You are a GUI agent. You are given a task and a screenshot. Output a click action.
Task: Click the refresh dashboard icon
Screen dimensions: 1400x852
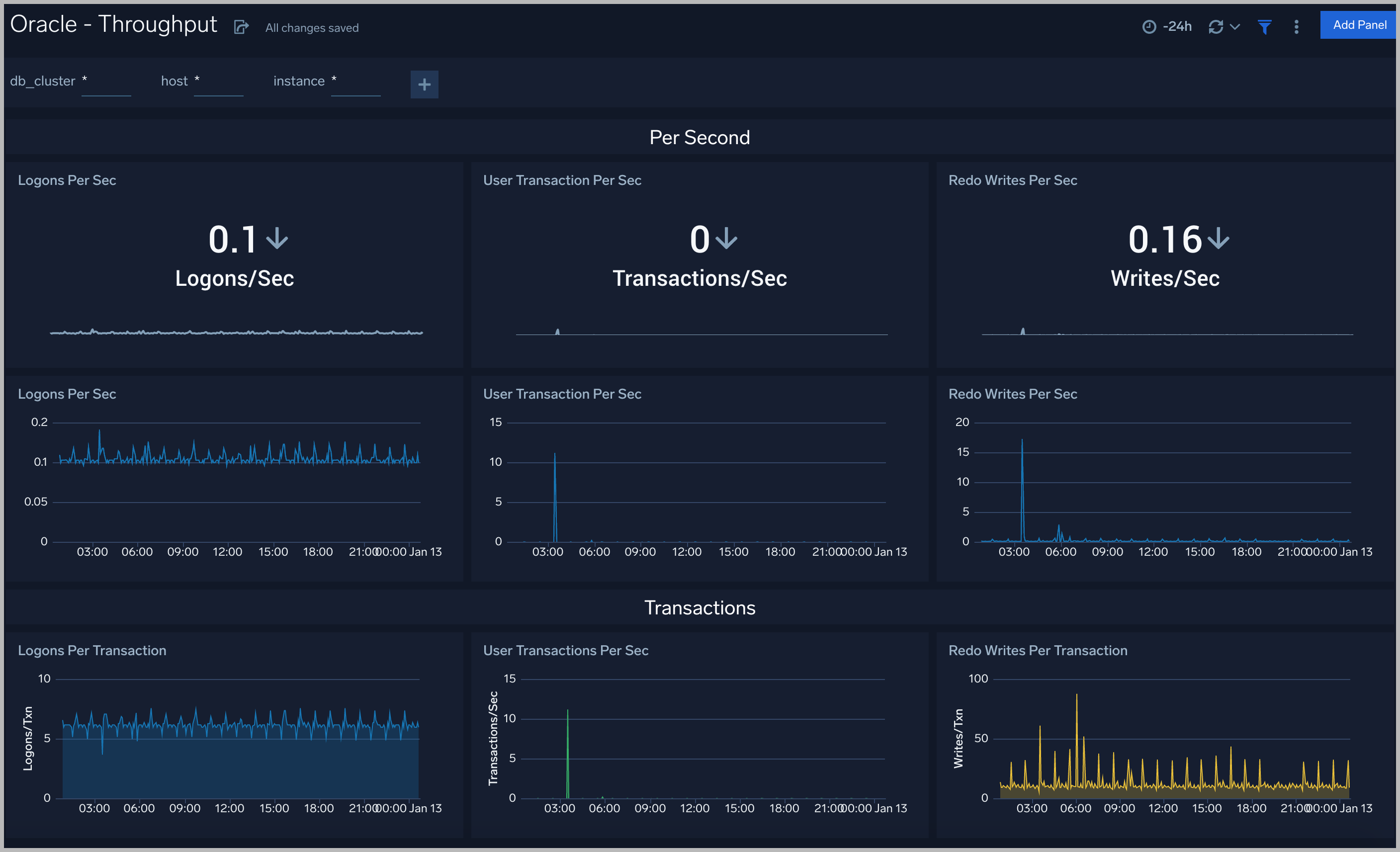pos(1216,26)
